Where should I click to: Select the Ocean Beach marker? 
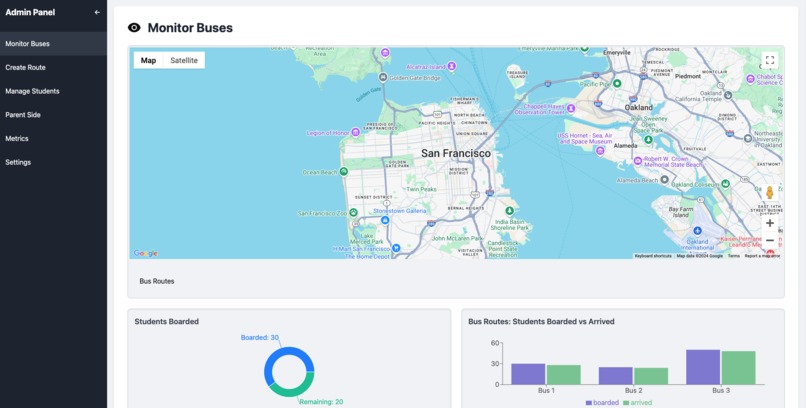pyautogui.click(x=344, y=172)
